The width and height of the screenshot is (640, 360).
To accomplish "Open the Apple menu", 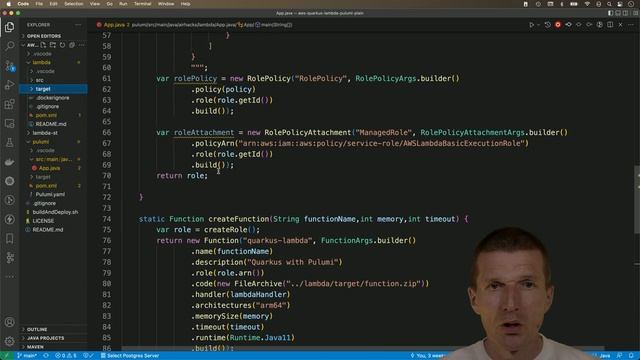I will click(x=9, y=4).
